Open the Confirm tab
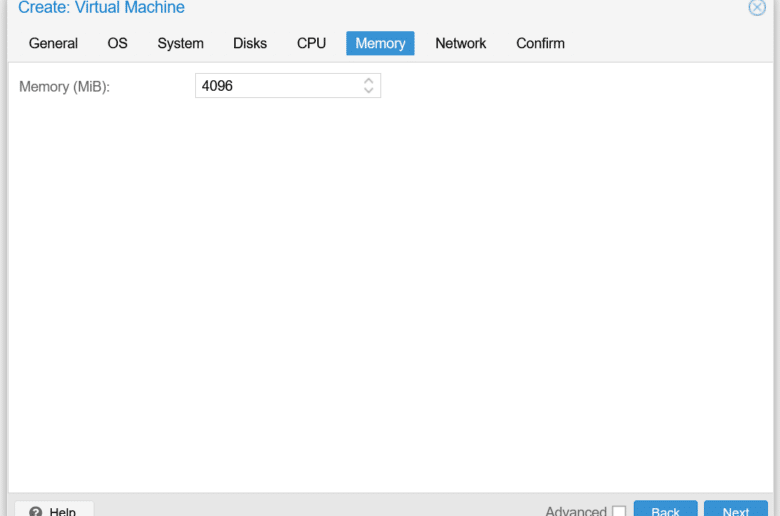This screenshot has height=516, width=780. coord(540,43)
